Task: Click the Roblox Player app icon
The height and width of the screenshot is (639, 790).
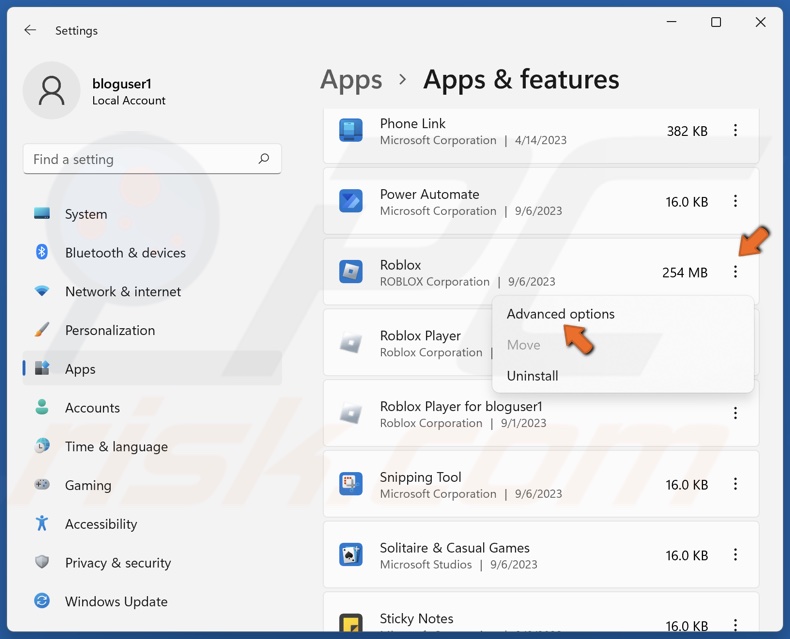Action: coord(351,343)
